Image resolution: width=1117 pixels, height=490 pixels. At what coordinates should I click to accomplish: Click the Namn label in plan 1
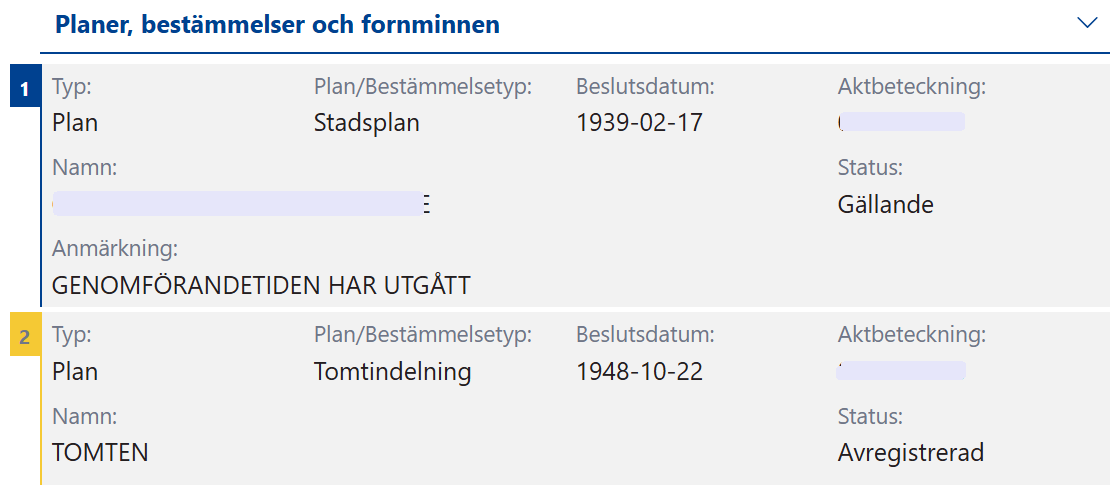pyautogui.click(x=84, y=168)
